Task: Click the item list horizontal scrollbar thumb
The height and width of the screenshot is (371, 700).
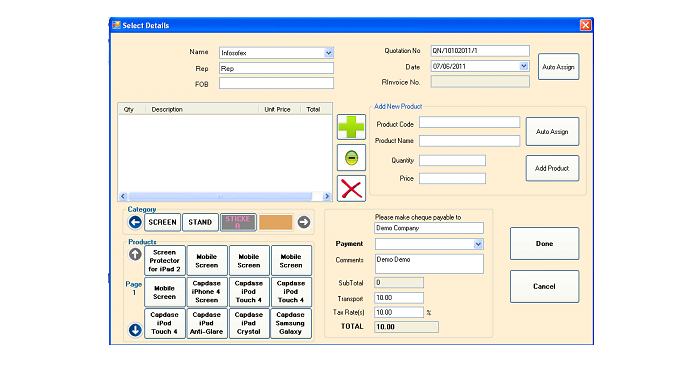Action: (220, 196)
